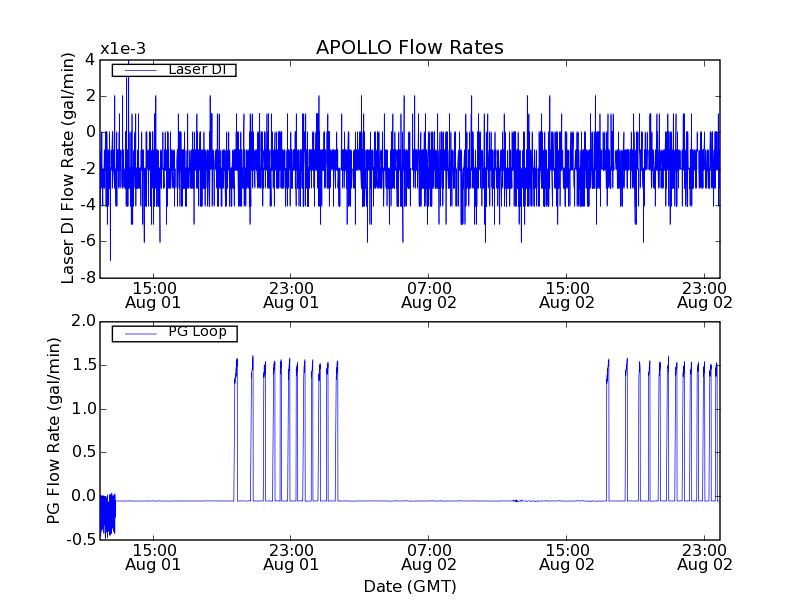Click bottom plot's 23:00 Aug 01 time tick
Screen dimensions: 800x600
pos(291,557)
